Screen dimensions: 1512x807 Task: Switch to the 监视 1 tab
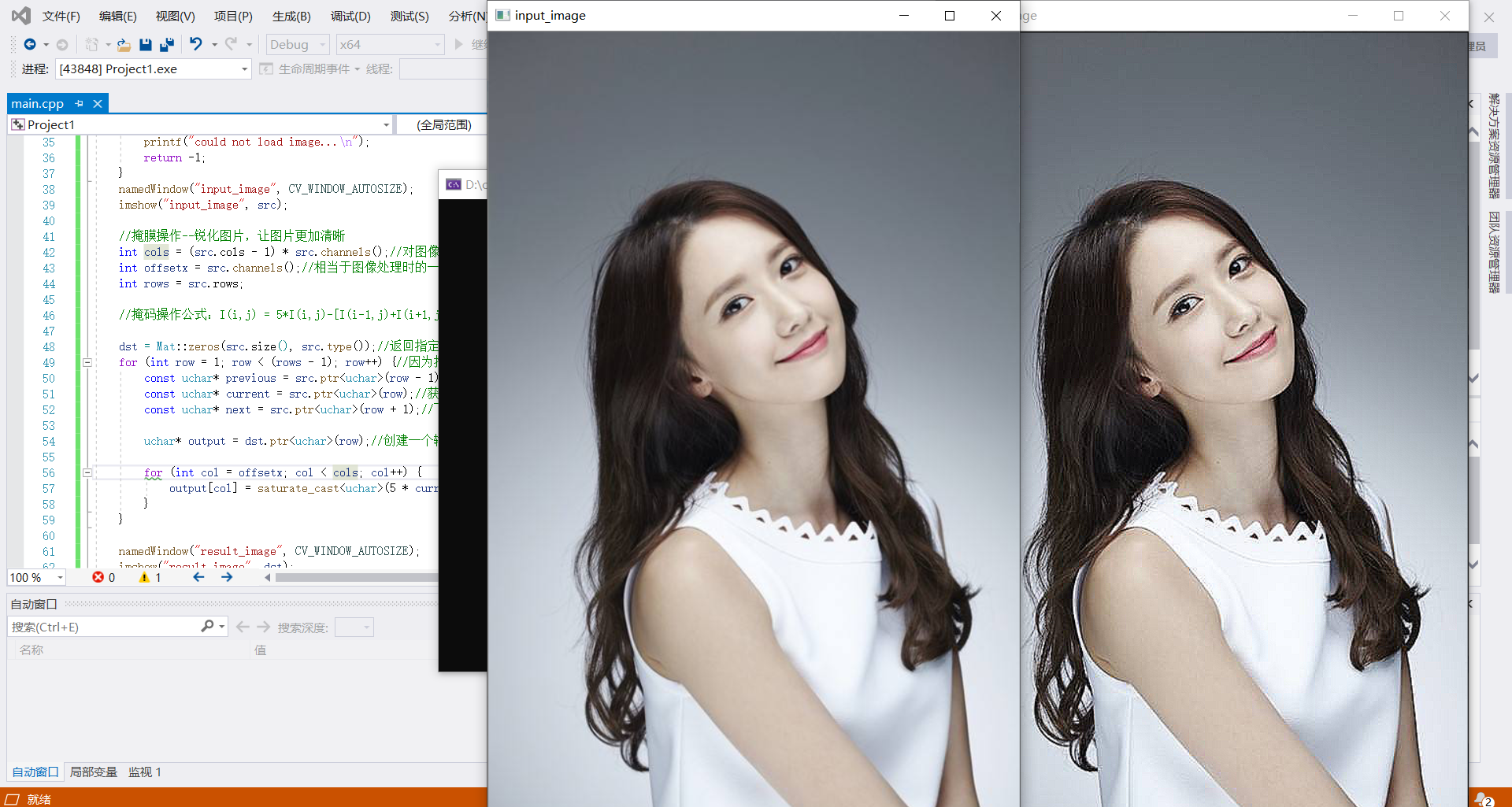[144, 772]
